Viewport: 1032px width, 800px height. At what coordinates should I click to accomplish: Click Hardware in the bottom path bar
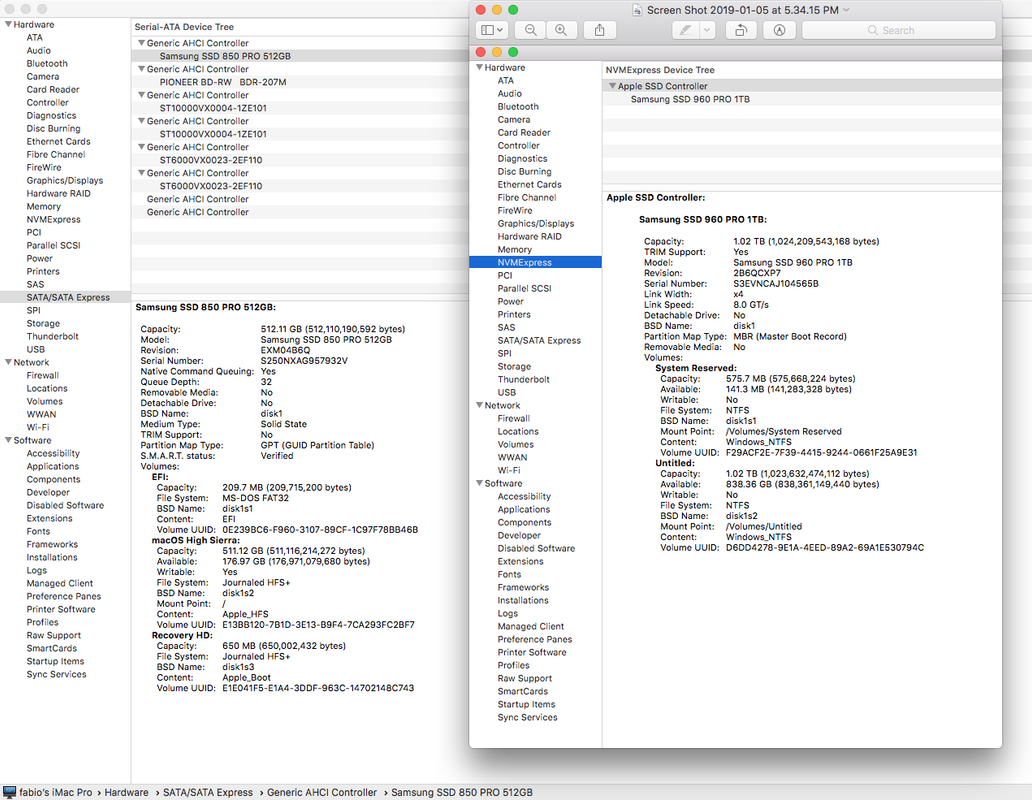tap(126, 793)
